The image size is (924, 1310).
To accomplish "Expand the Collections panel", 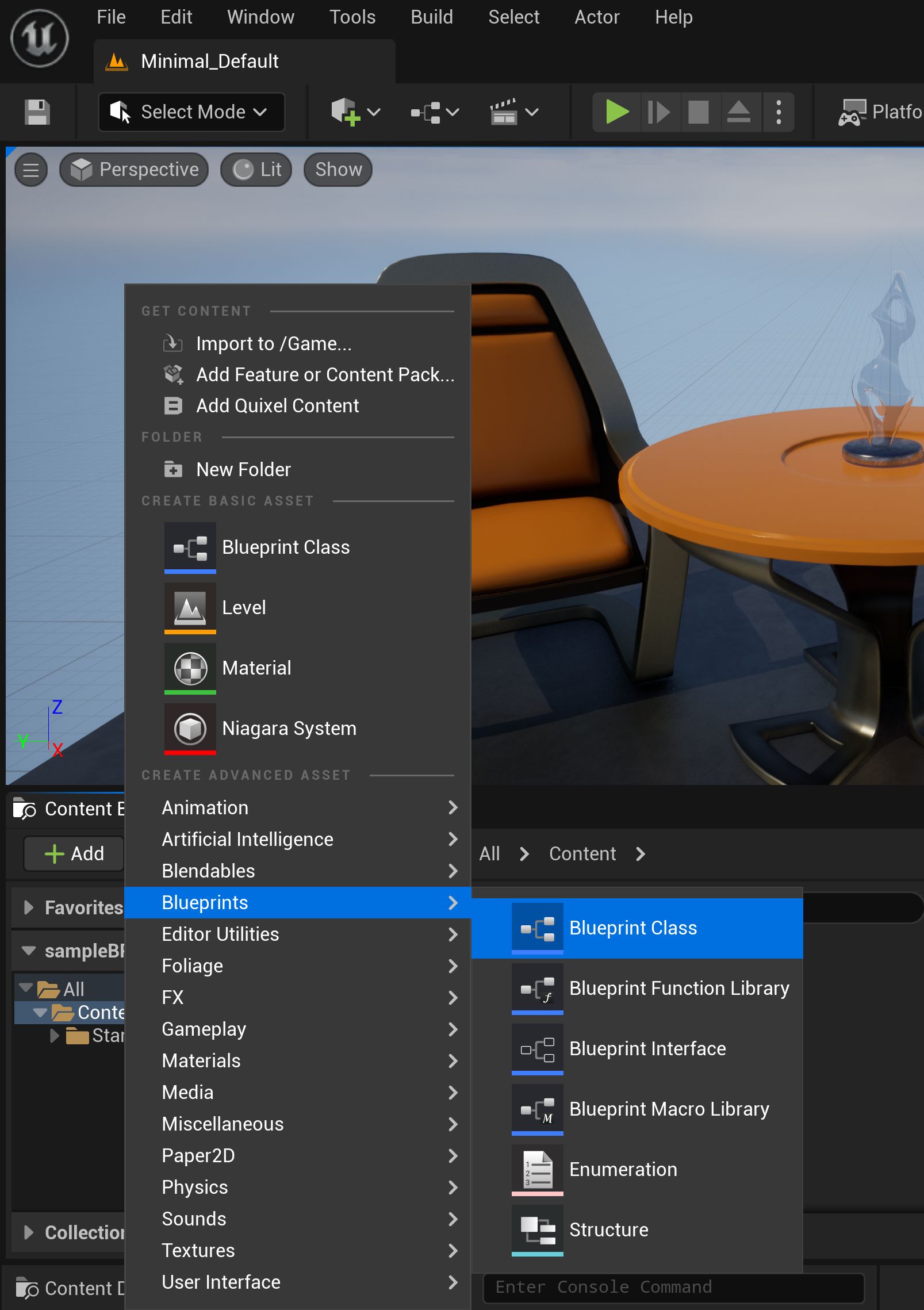I will pos(29,1232).
